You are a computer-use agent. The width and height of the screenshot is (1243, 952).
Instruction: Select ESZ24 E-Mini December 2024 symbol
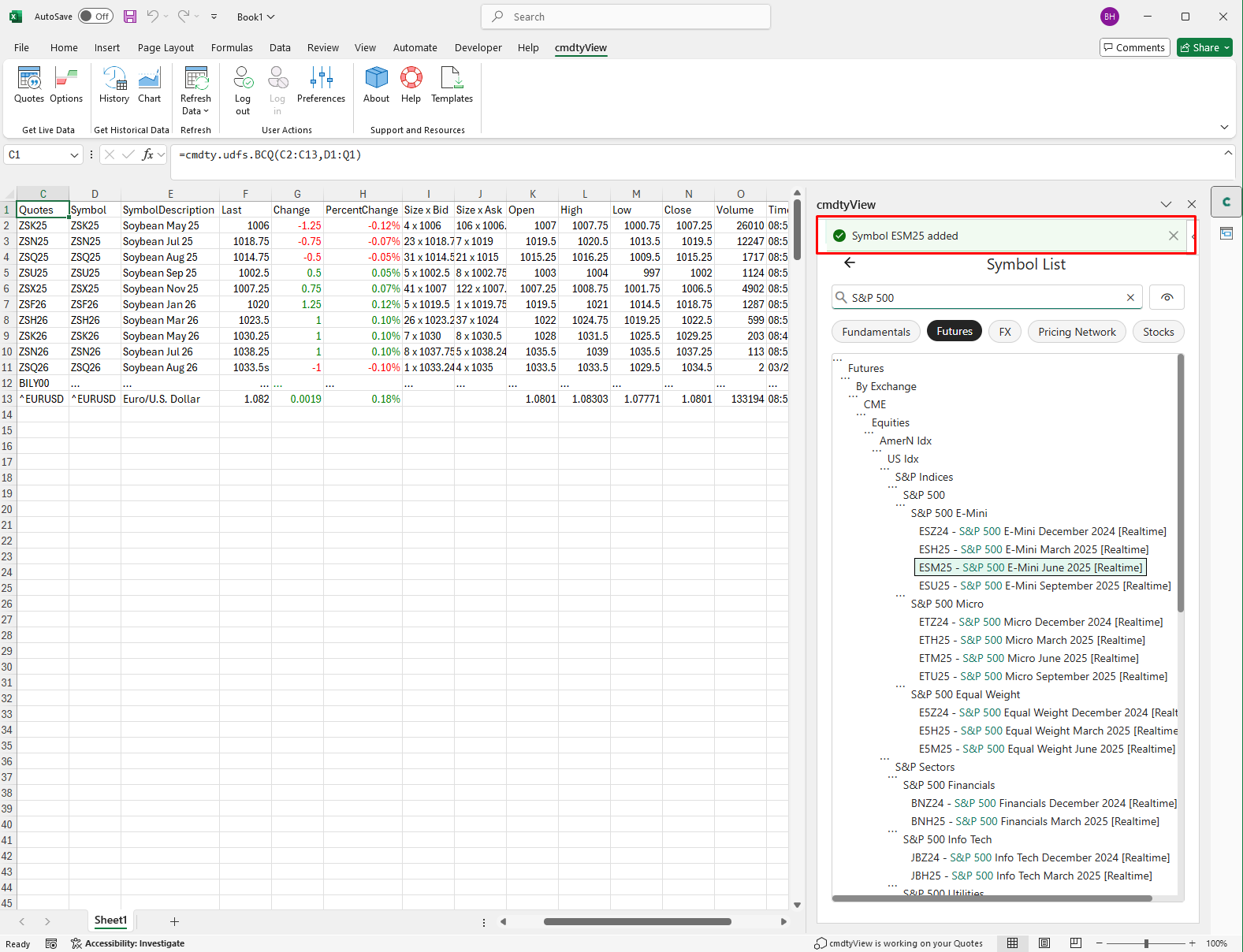coord(1042,531)
